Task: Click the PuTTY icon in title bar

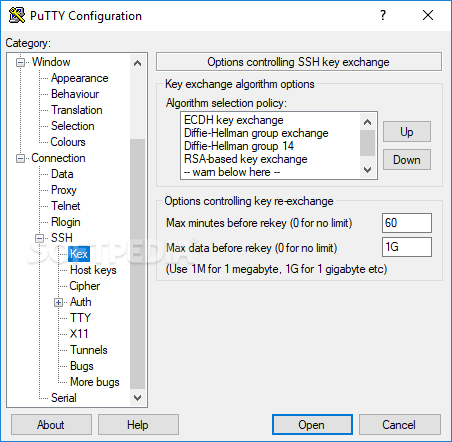Action: [x=17, y=15]
